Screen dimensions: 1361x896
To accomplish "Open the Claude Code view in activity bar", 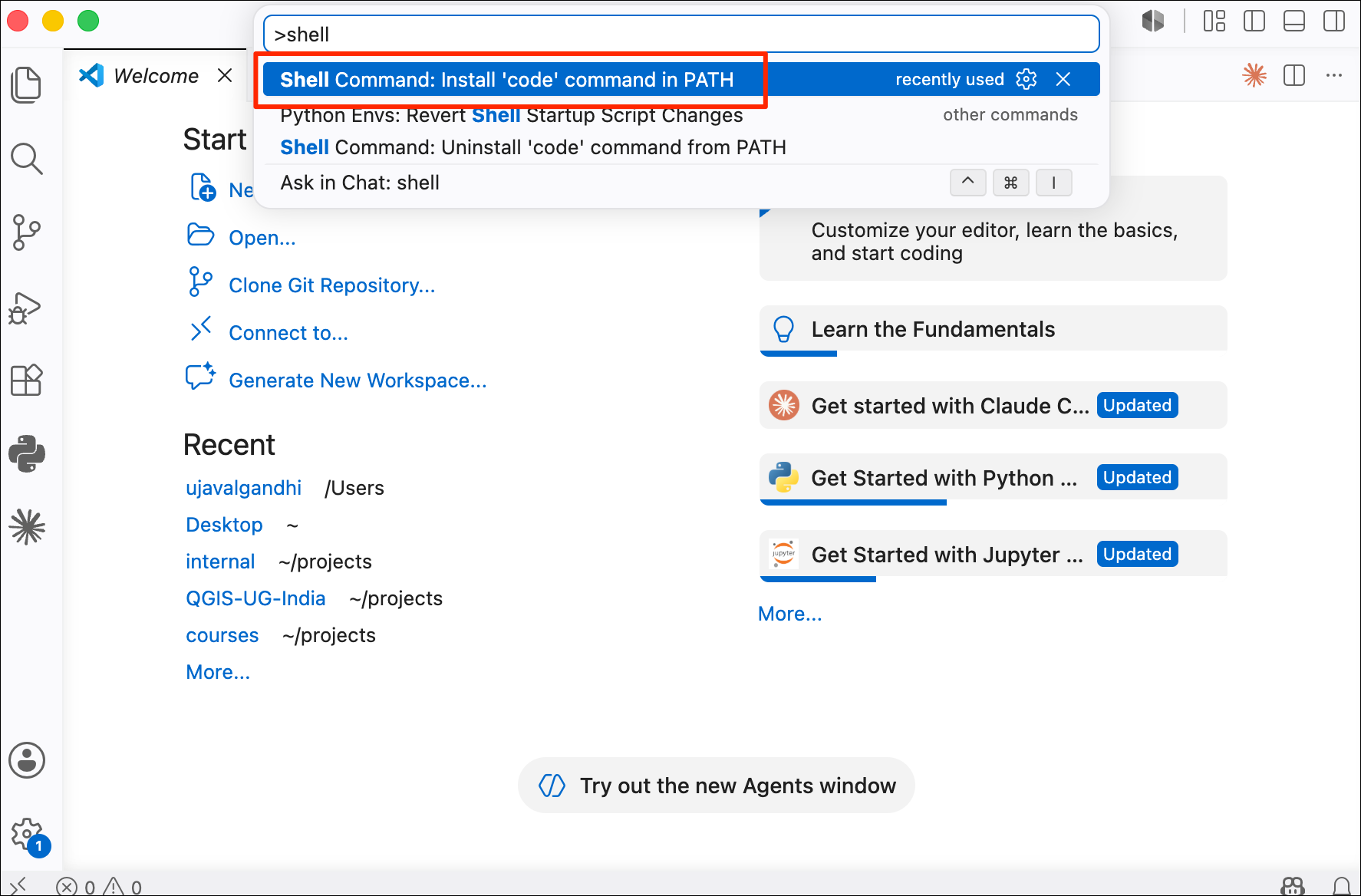I will (x=27, y=527).
